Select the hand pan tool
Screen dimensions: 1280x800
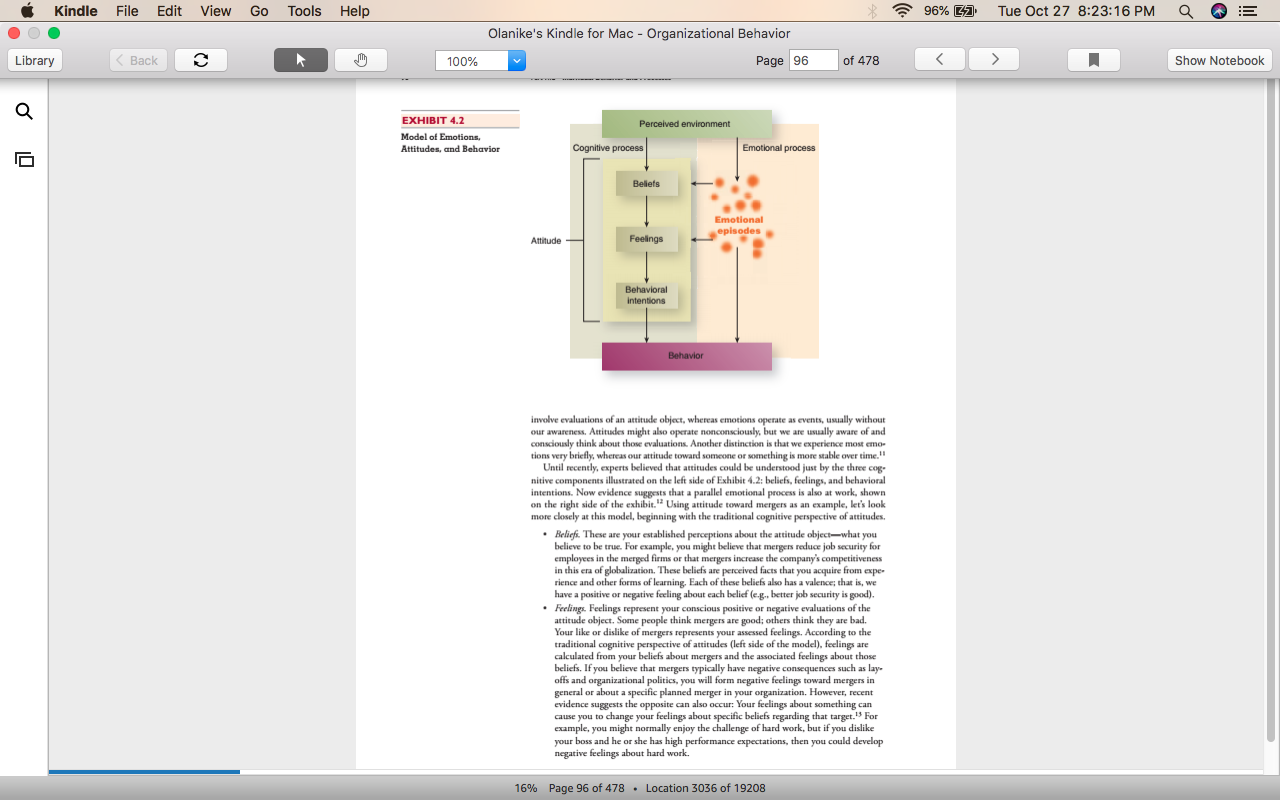pos(361,60)
